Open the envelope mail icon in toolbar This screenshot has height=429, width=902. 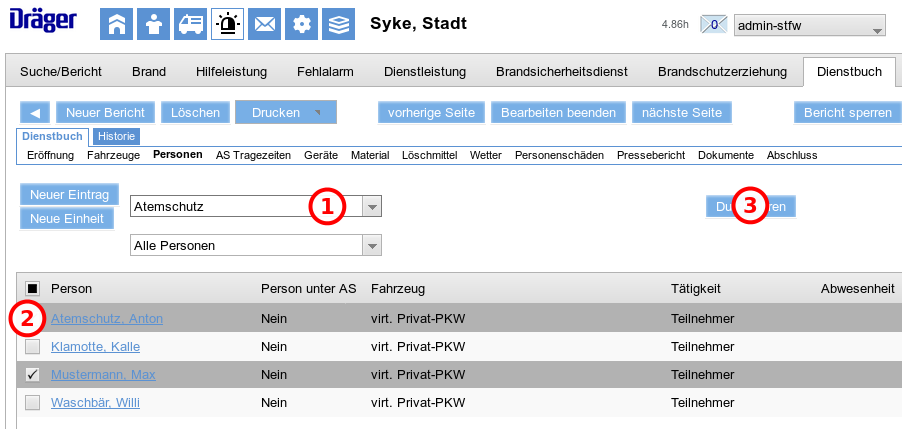(x=264, y=24)
